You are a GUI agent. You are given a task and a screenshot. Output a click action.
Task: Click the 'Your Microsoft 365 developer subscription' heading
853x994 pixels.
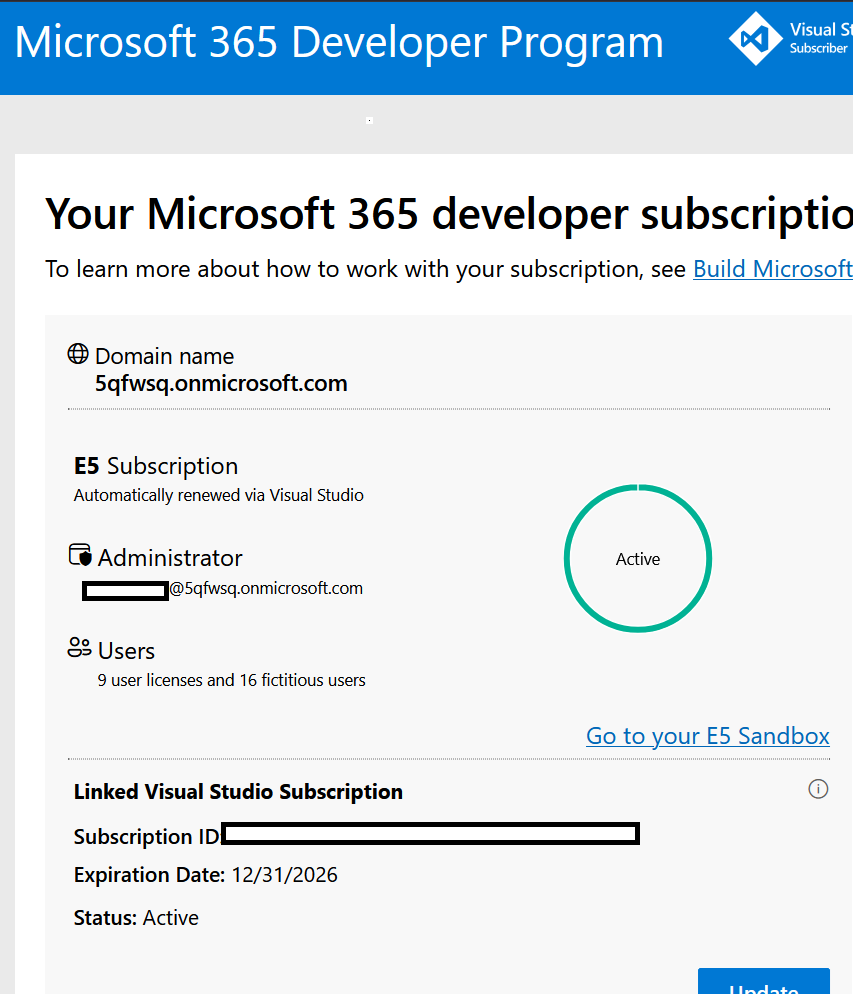(x=449, y=214)
